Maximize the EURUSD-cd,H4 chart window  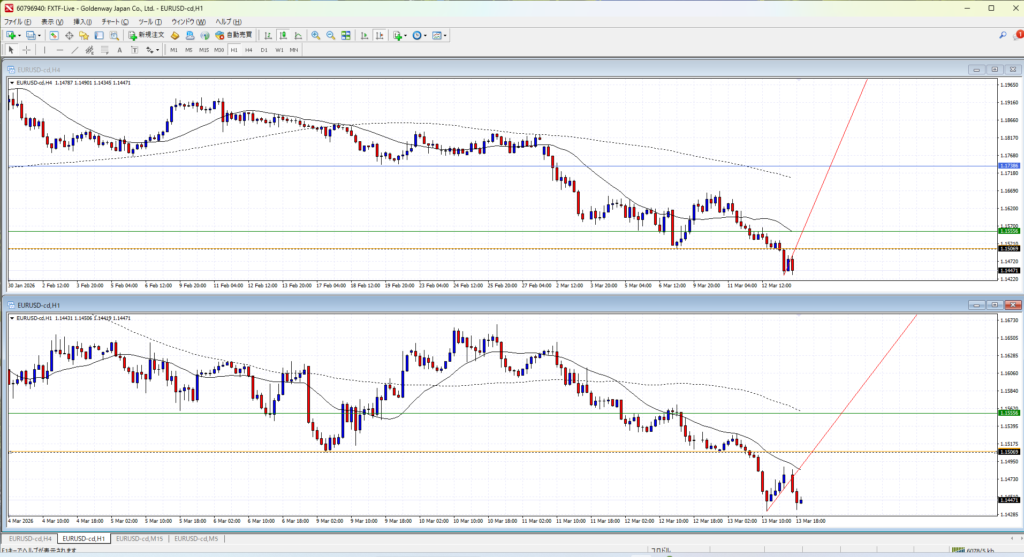coord(995,69)
